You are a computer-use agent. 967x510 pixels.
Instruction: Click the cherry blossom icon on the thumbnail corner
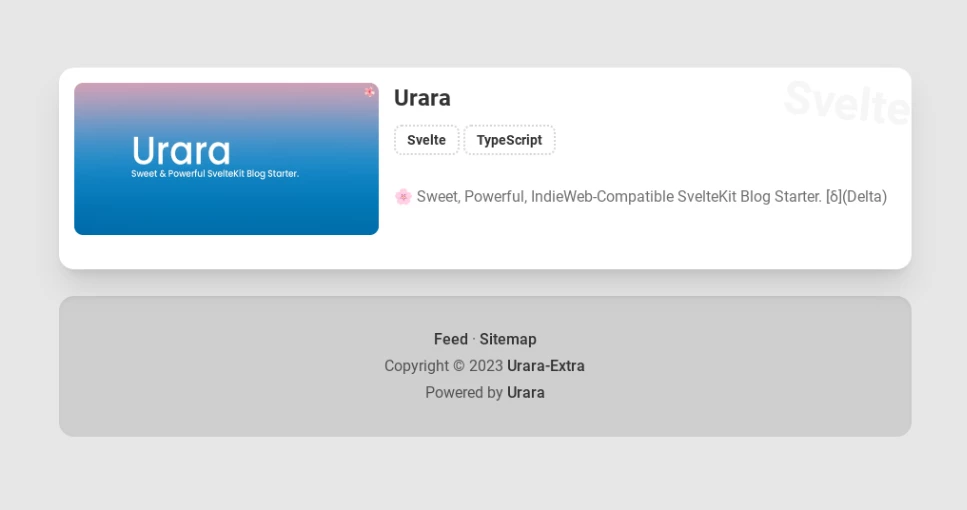[370, 91]
